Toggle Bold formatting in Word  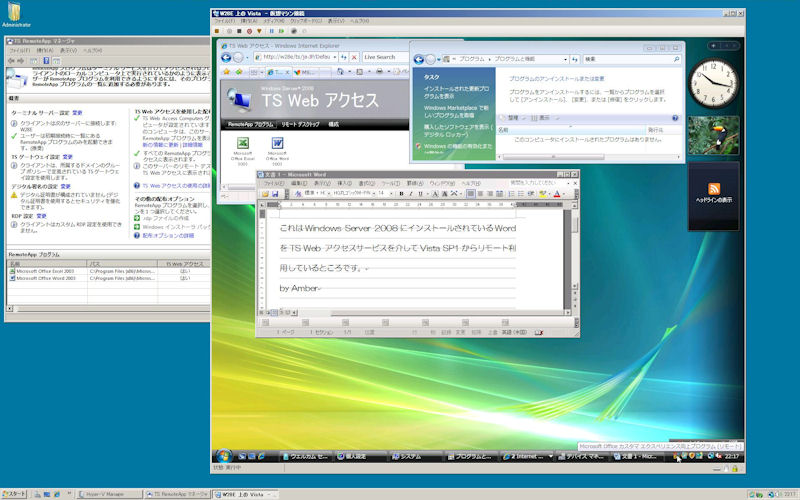(401, 194)
